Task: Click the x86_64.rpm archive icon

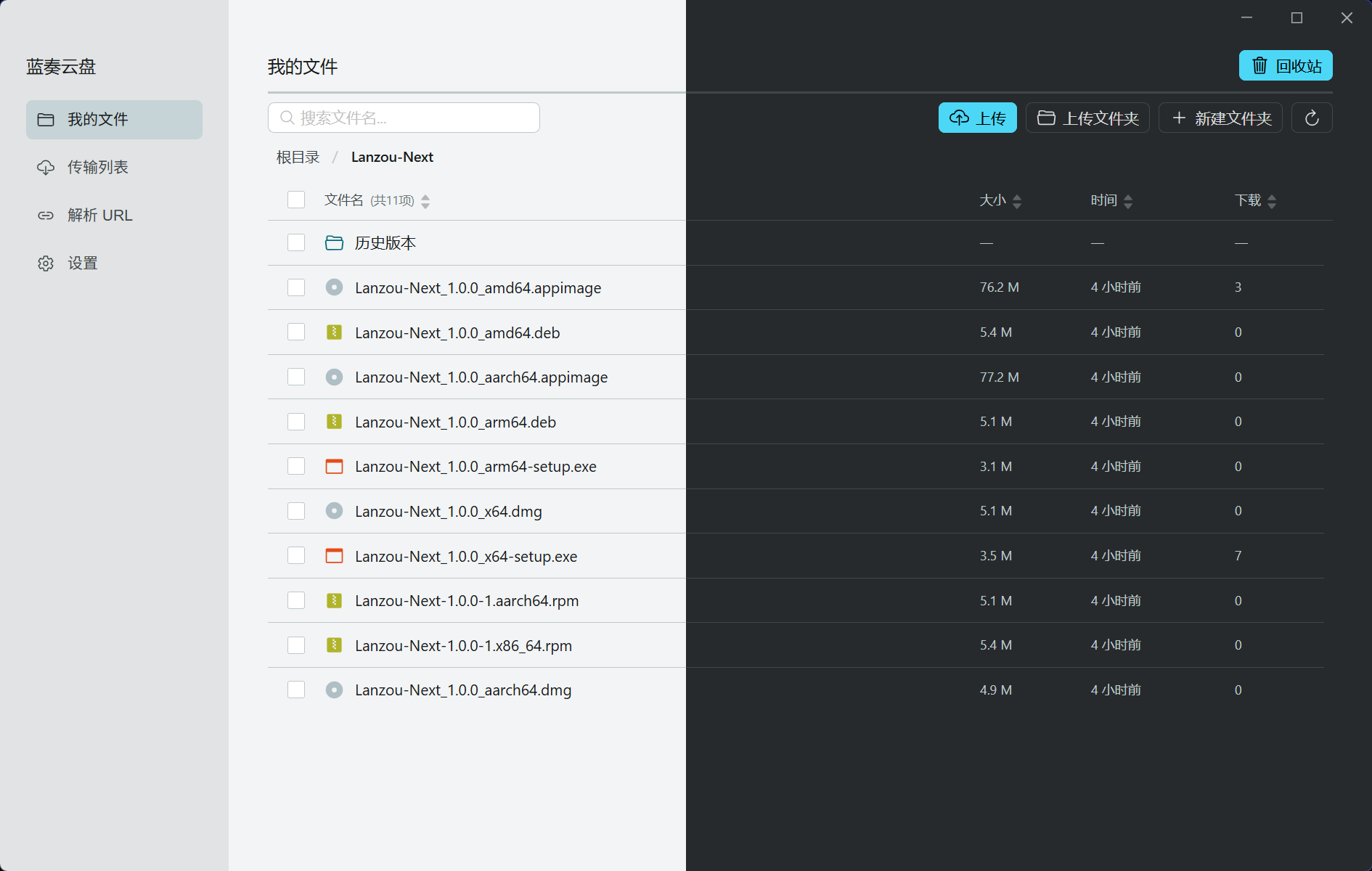Action: coord(334,645)
